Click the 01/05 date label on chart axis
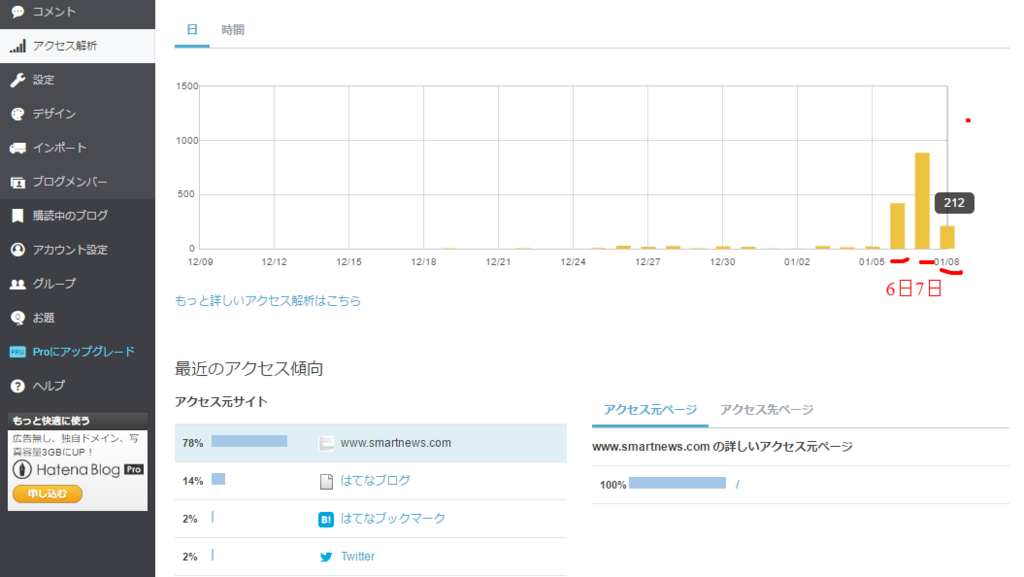The image size is (1024, 577). click(871, 262)
